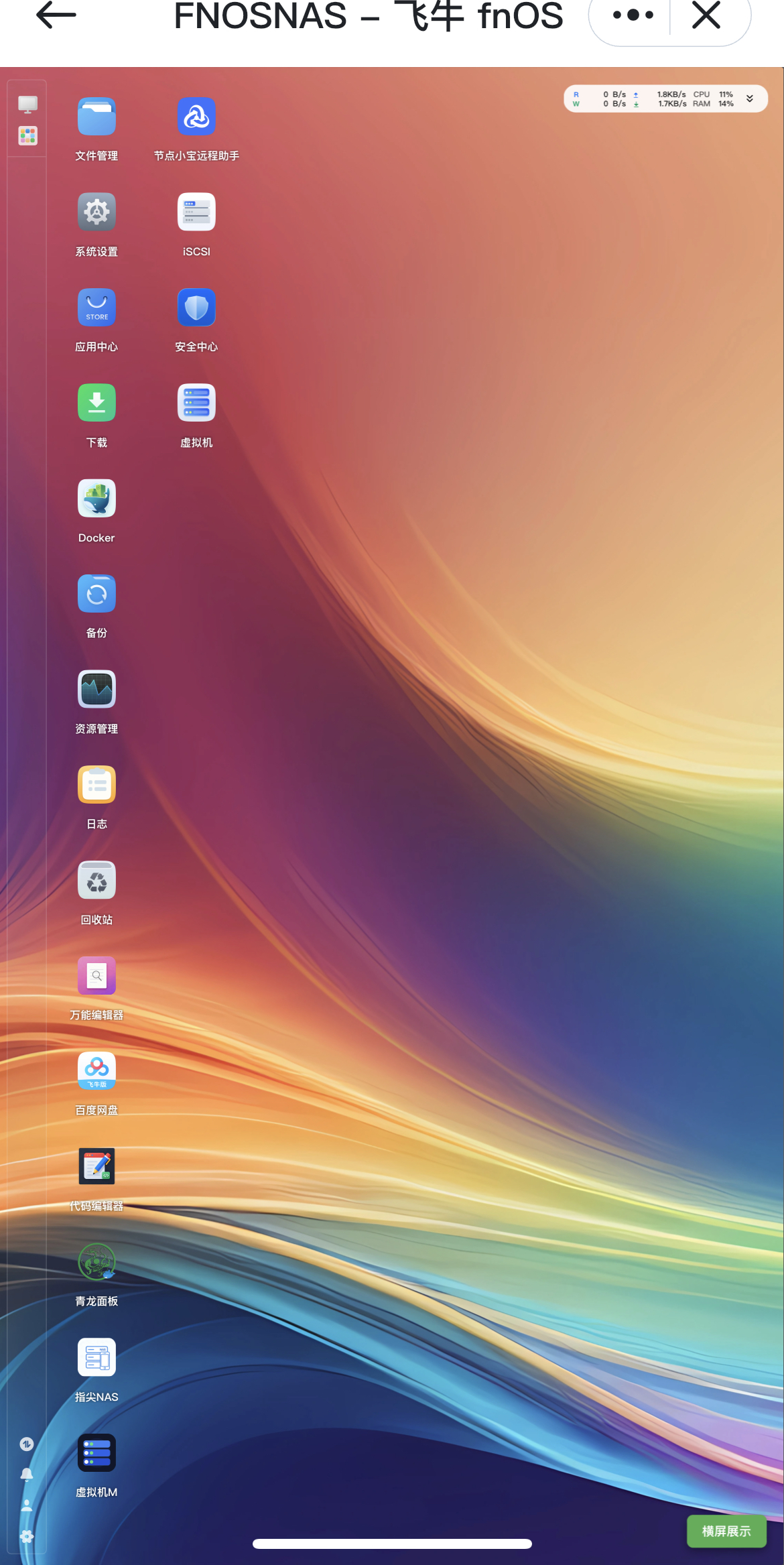The width and height of the screenshot is (784, 1565).
Task: Open the 下载 download app
Action: click(x=96, y=403)
